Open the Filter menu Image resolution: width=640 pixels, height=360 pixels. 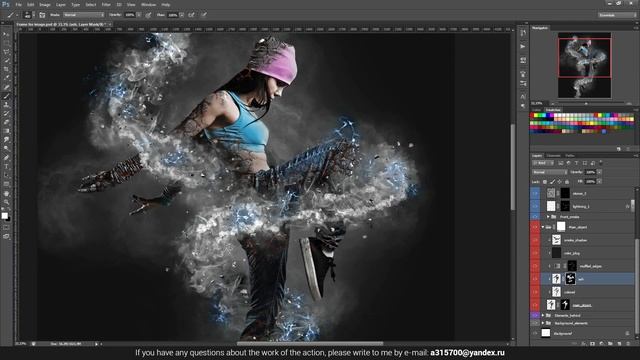(106, 4)
